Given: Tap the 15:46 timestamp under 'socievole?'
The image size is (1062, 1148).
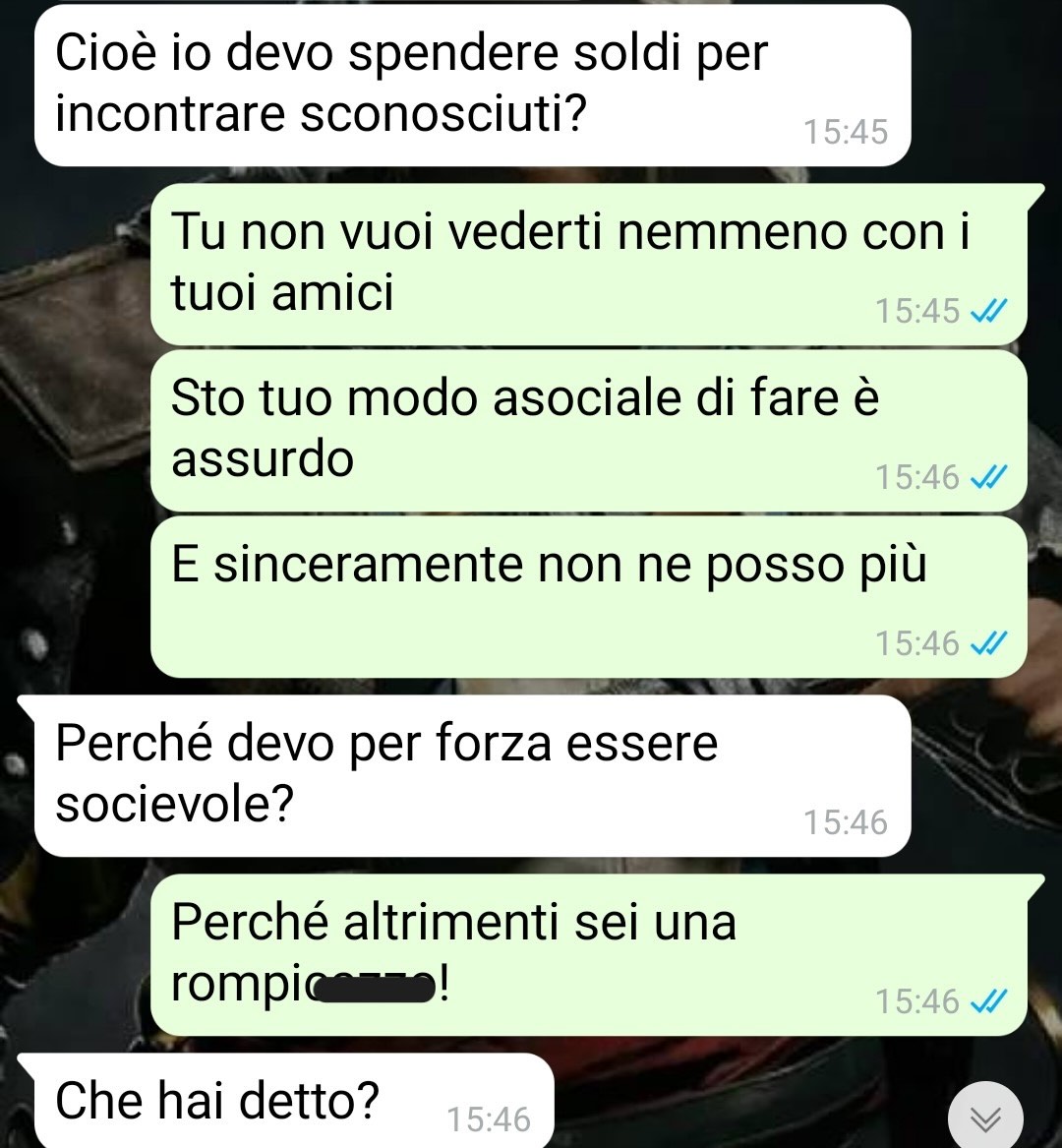Looking at the screenshot, I should 846,823.
